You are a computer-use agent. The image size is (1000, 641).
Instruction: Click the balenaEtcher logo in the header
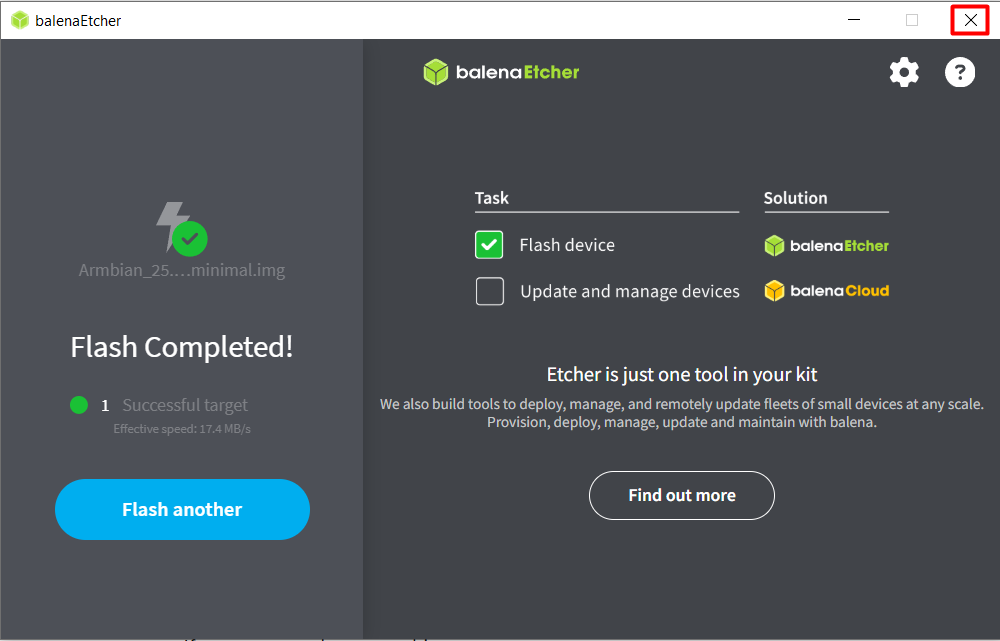[x=501, y=72]
